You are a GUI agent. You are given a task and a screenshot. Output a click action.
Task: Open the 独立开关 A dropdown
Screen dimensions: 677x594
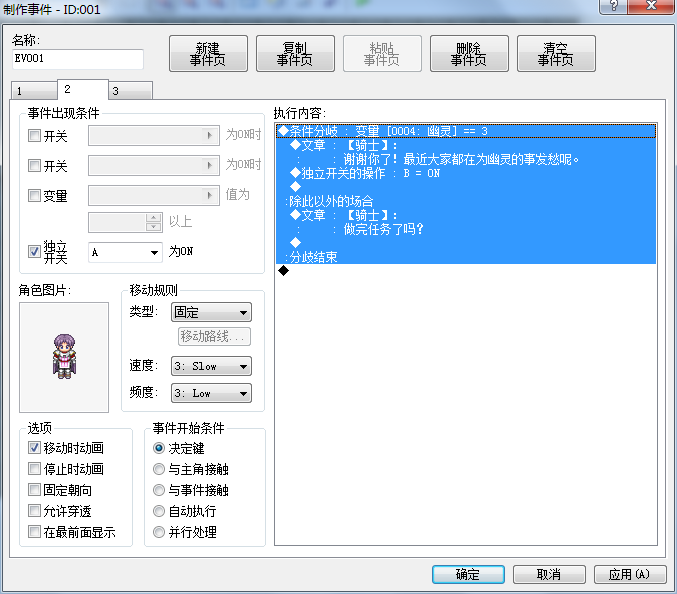tap(125, 252)
